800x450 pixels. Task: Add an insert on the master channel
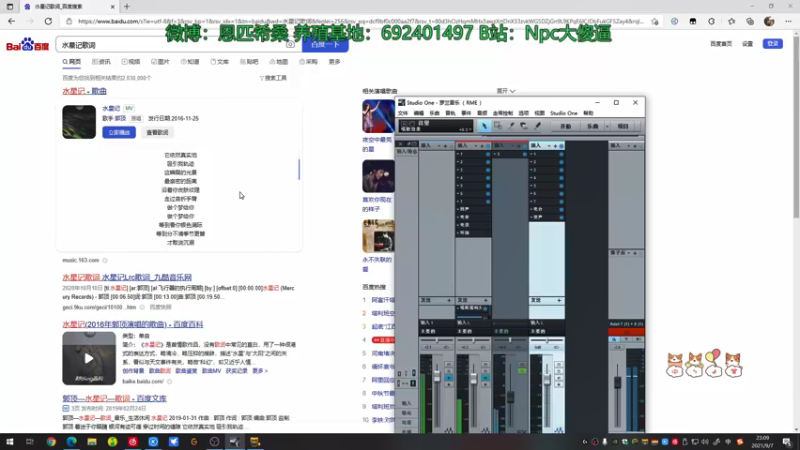tap(635, 146)
